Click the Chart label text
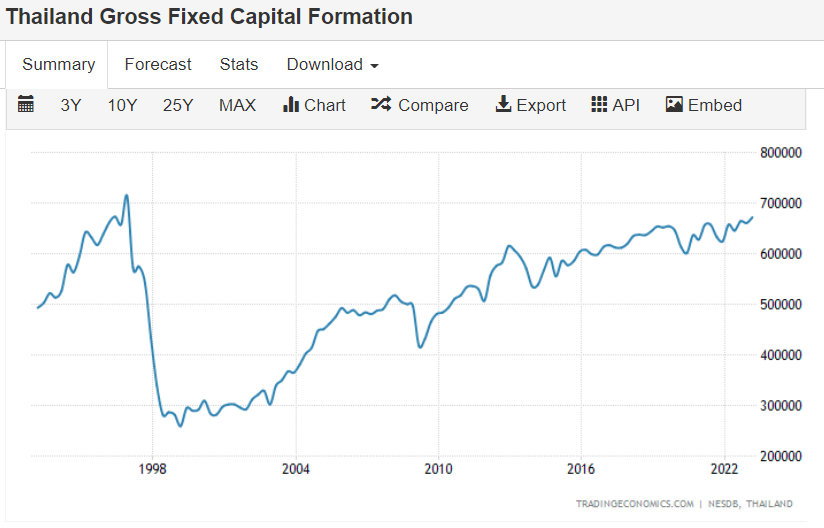The width and height of the screenshot is (824, 528). click(325, 106)
